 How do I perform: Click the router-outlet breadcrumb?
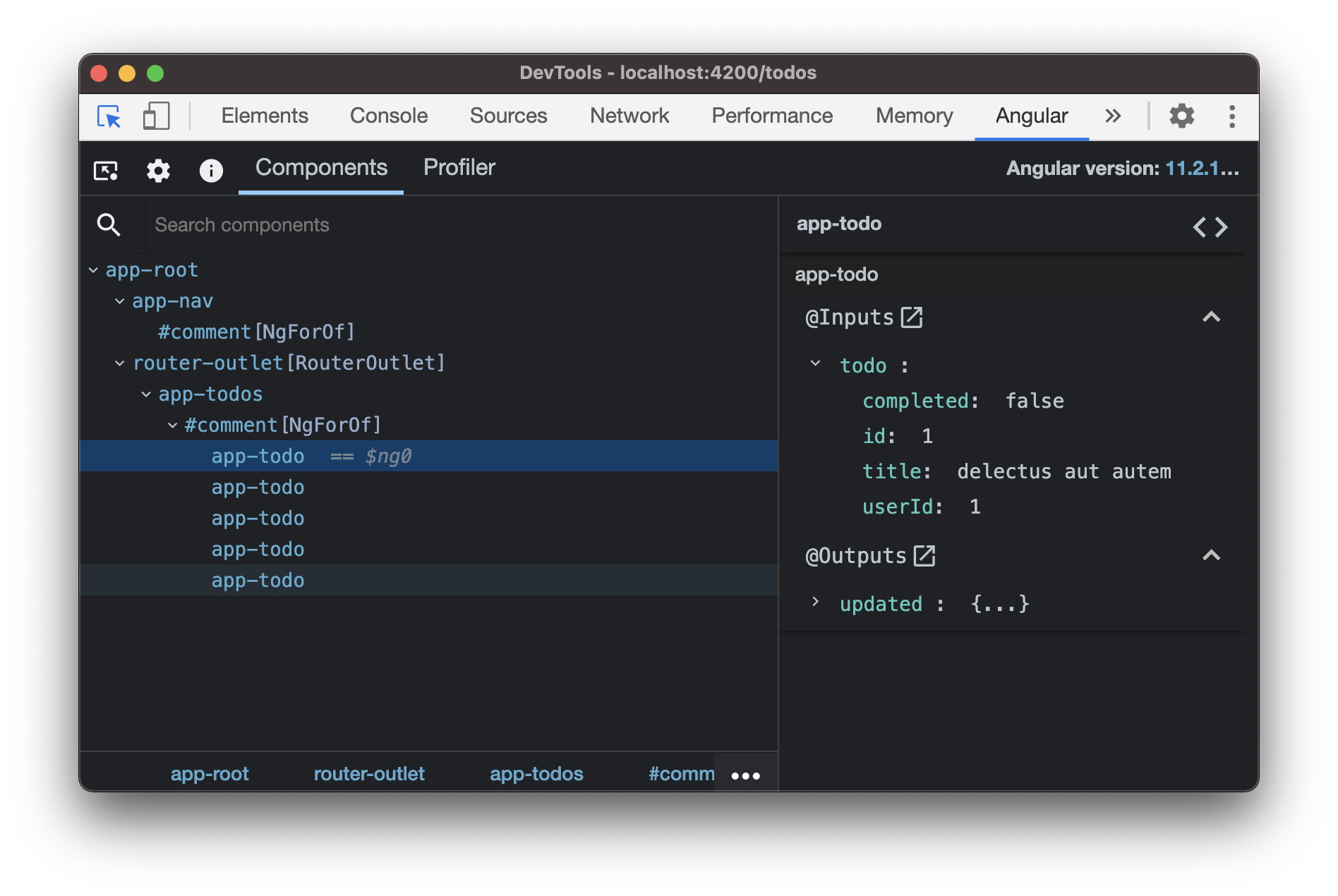[x=368, y=774]
